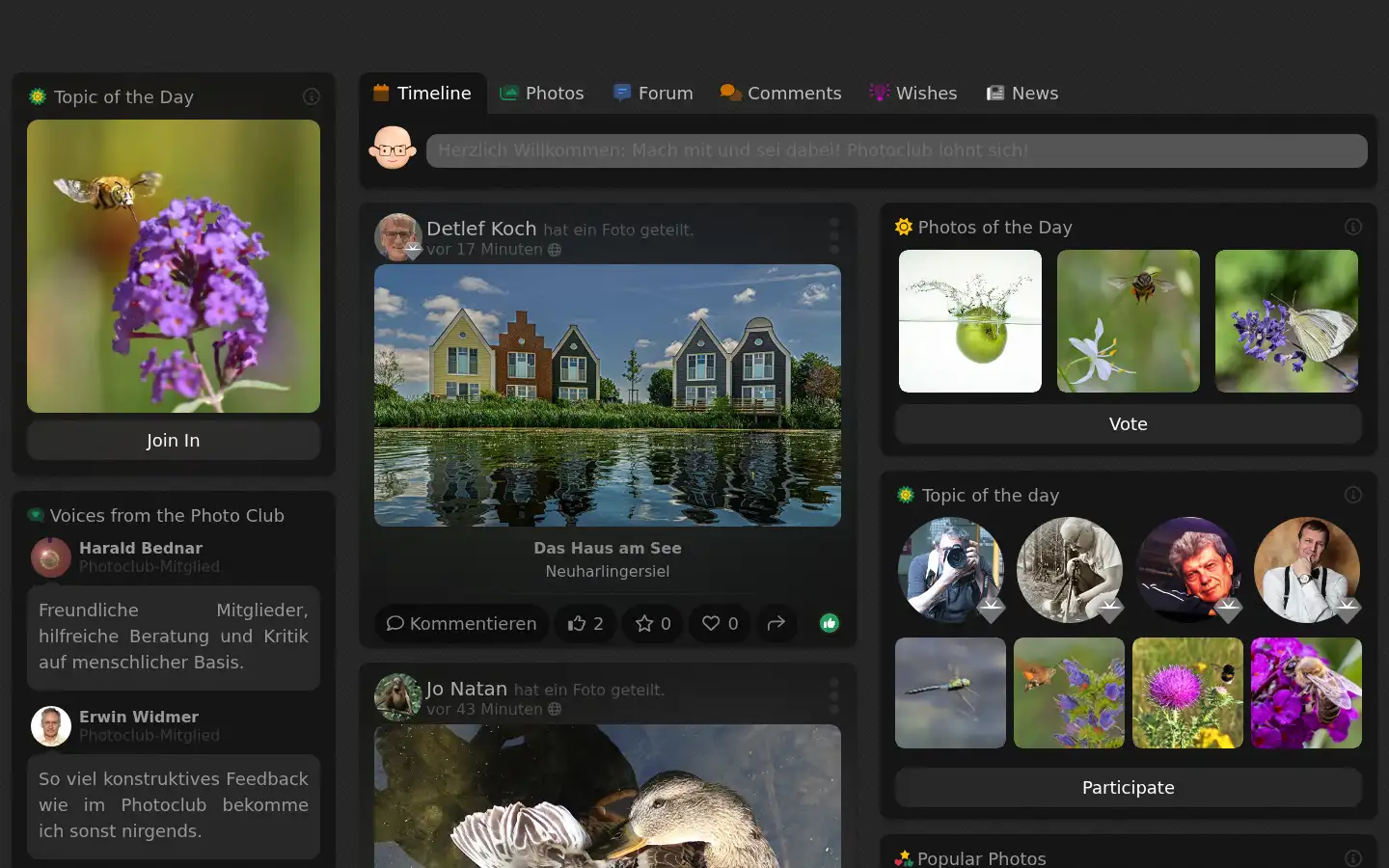Open photographer with camera avatar

951,570
